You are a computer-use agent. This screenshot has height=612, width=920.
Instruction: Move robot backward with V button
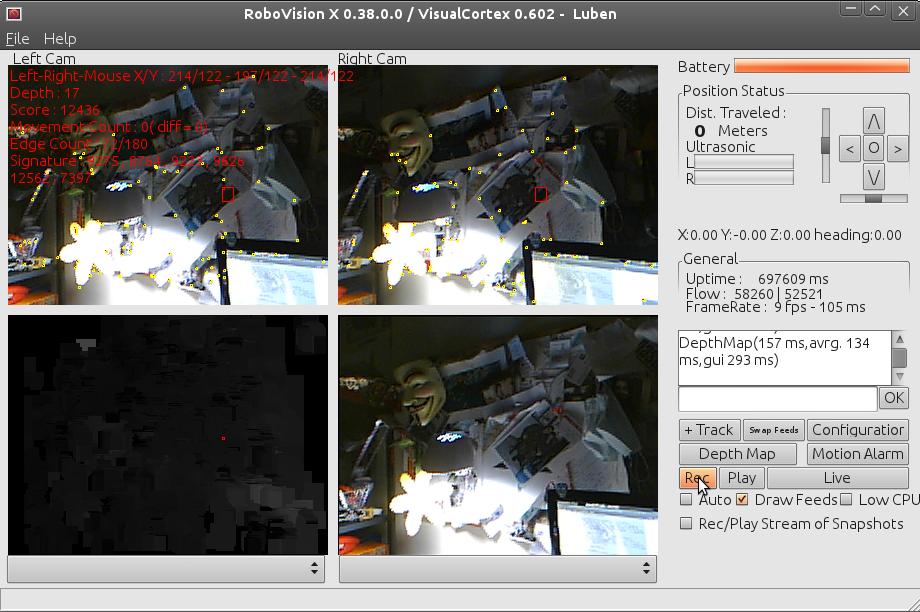[x=874, y=177]
